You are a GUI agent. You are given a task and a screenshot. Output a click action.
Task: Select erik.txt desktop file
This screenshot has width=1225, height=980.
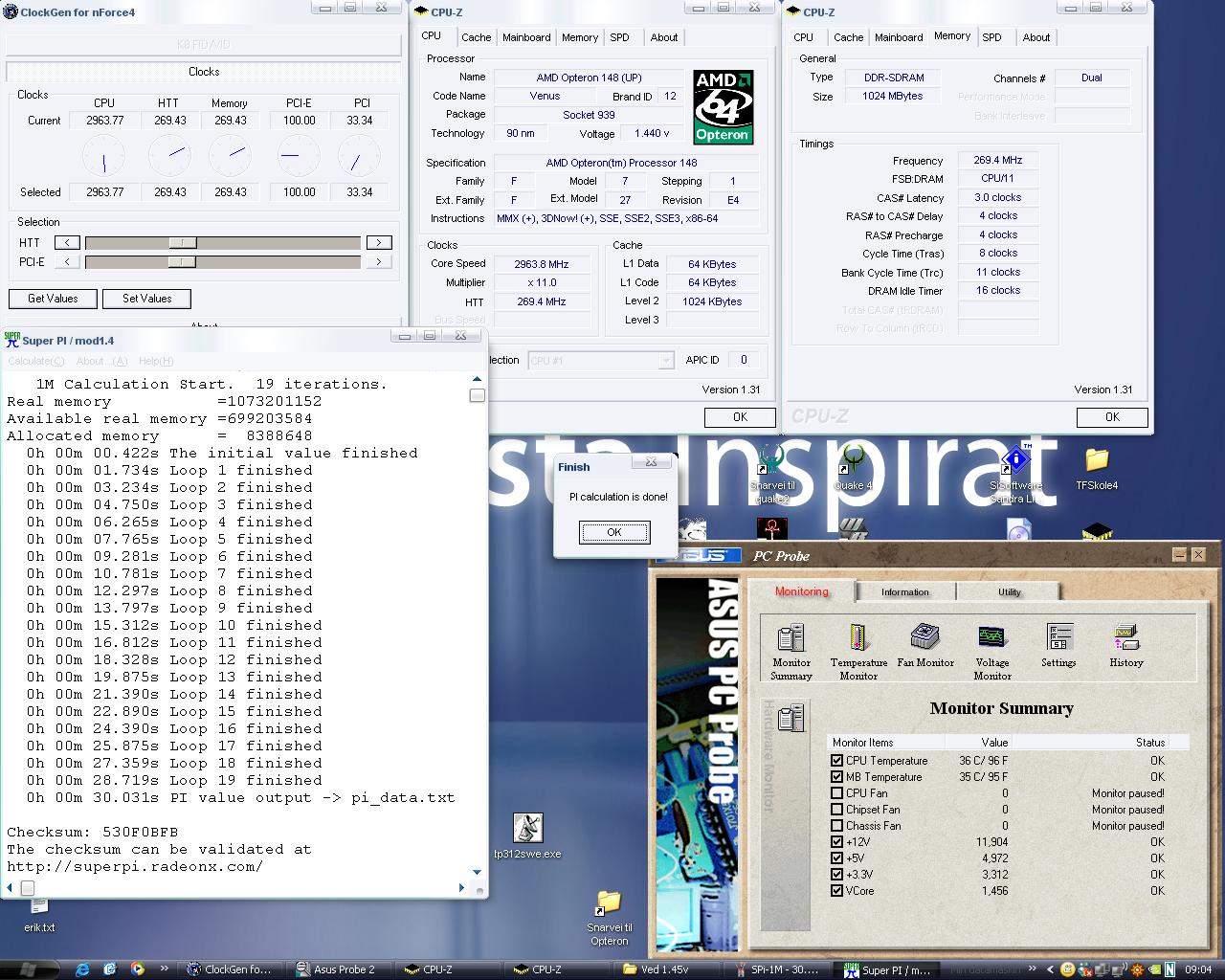(x=39, y=916)
